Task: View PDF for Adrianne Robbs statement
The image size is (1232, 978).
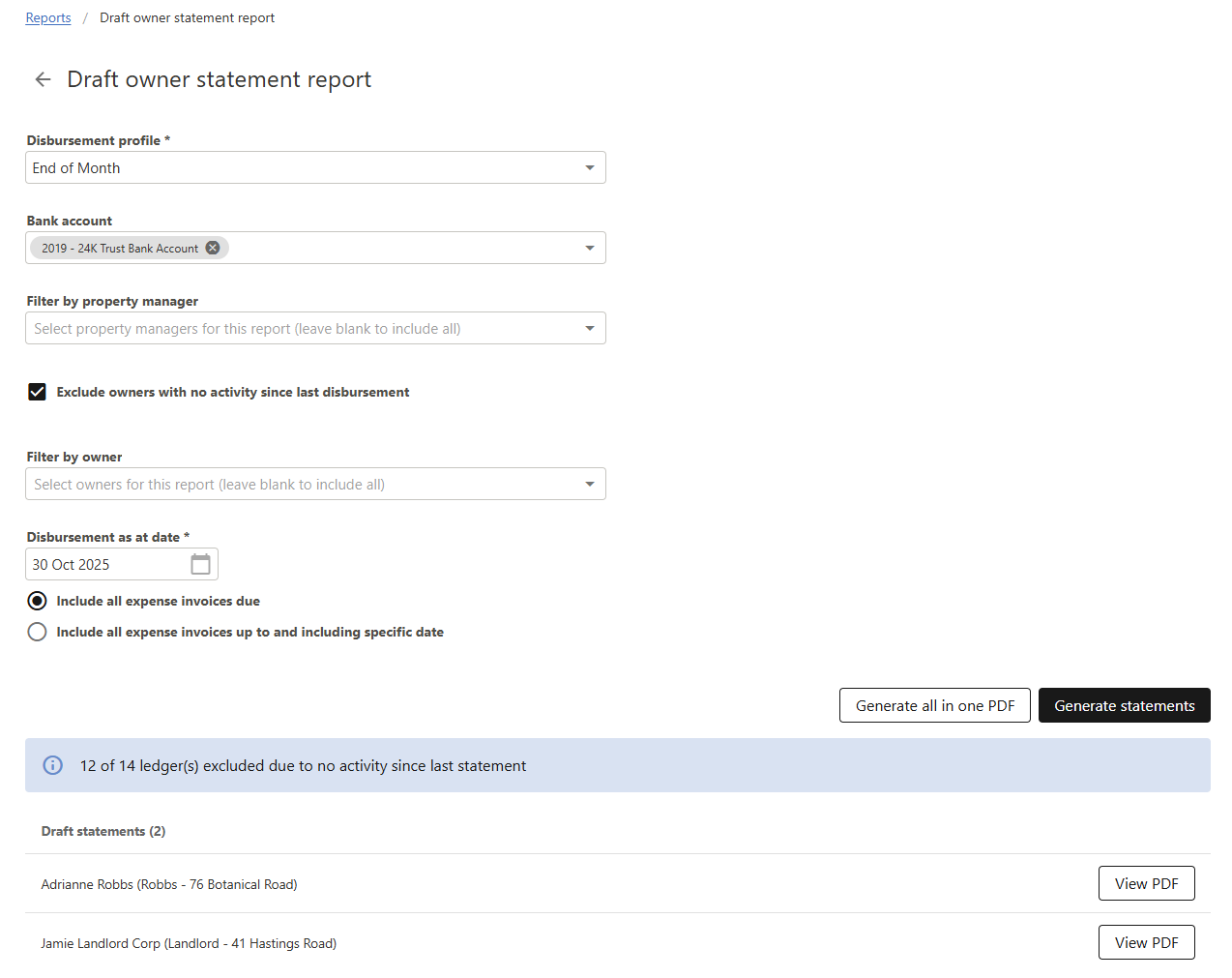Action: pos(1146,883)
